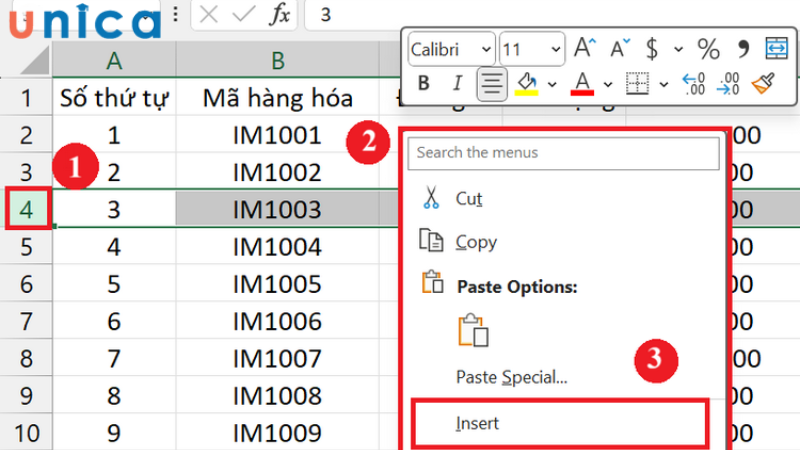This screenshot has width=800, height=450.
Task: Click cell IM1006
Action: click(x=278, y=321)
